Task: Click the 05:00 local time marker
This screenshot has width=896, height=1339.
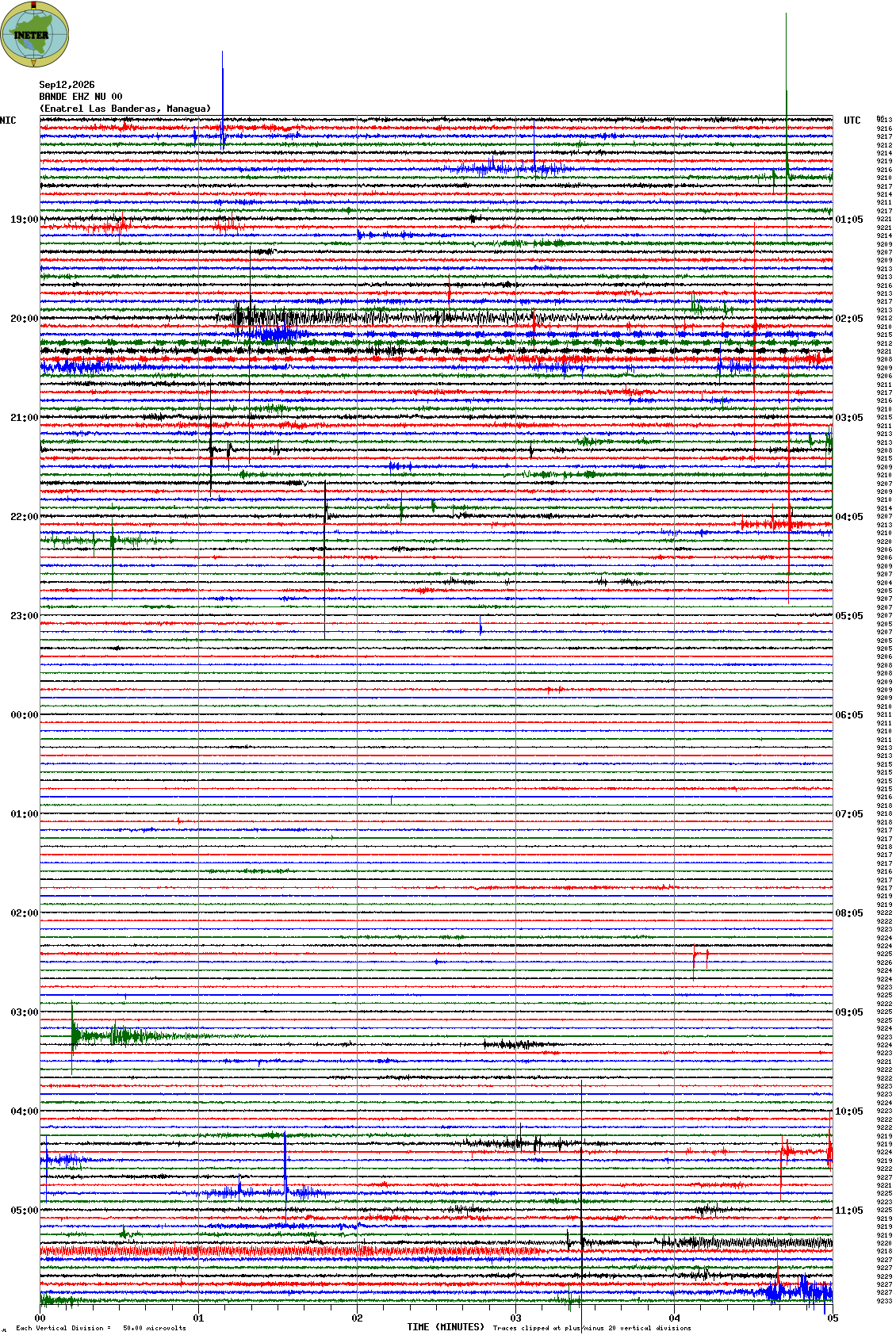Action: 24,1211
